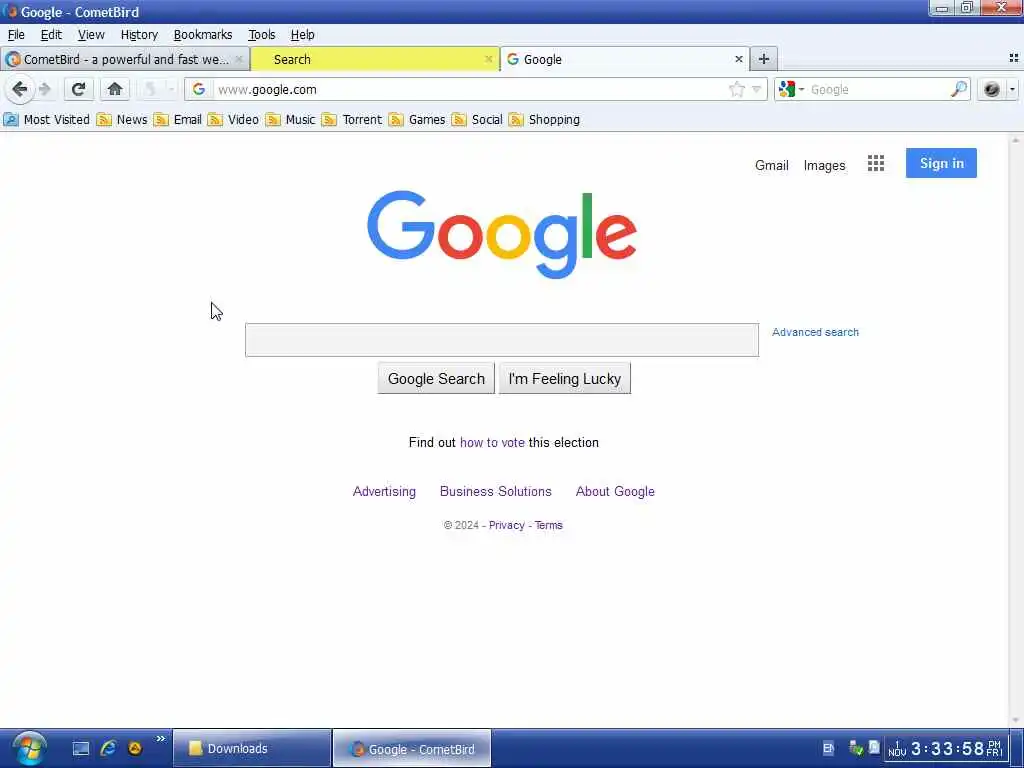Click Show Desktop icon in quick launch

(81, 748)
